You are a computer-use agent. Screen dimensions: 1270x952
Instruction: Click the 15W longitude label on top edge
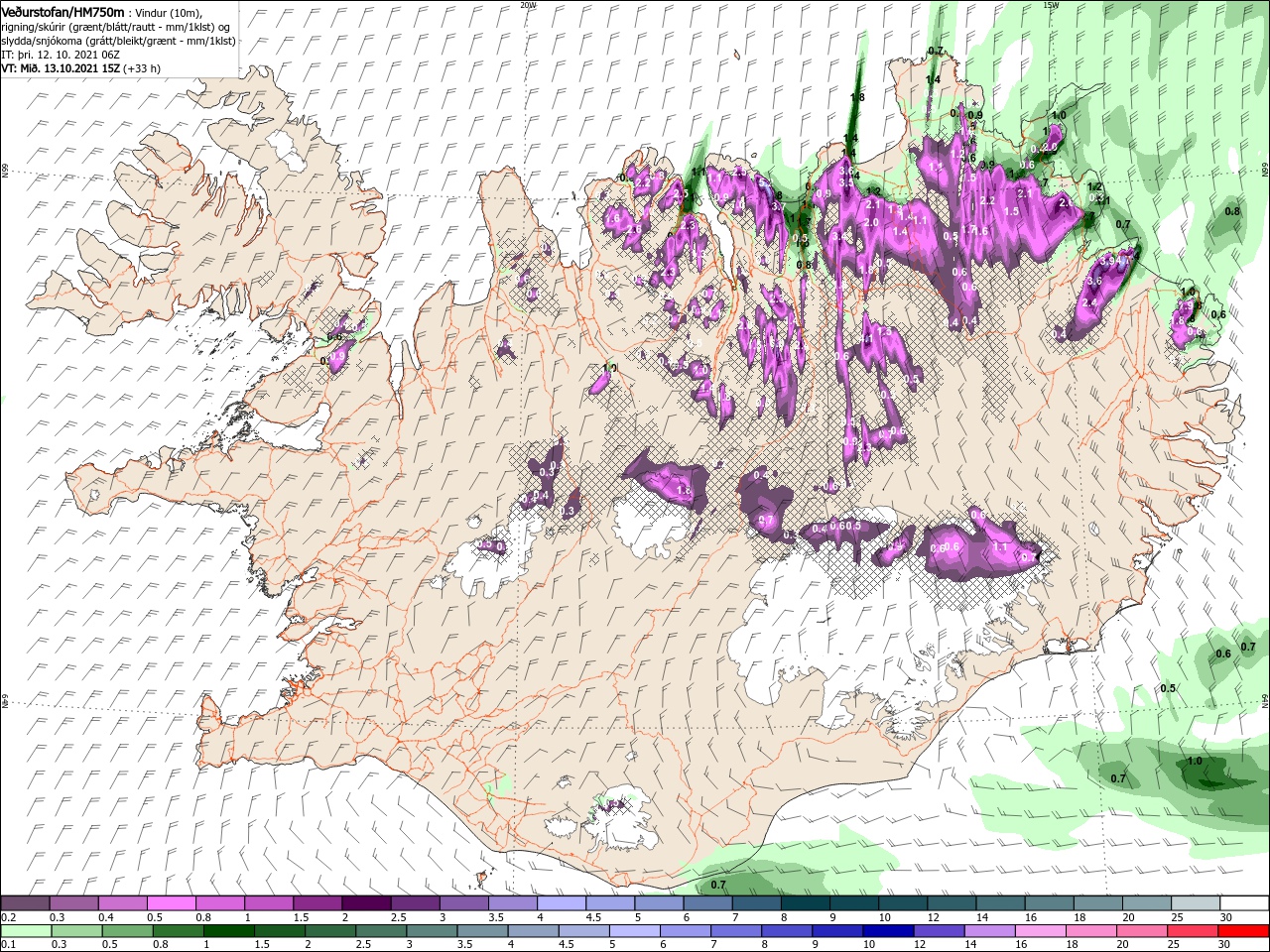tap(1051, 5)
